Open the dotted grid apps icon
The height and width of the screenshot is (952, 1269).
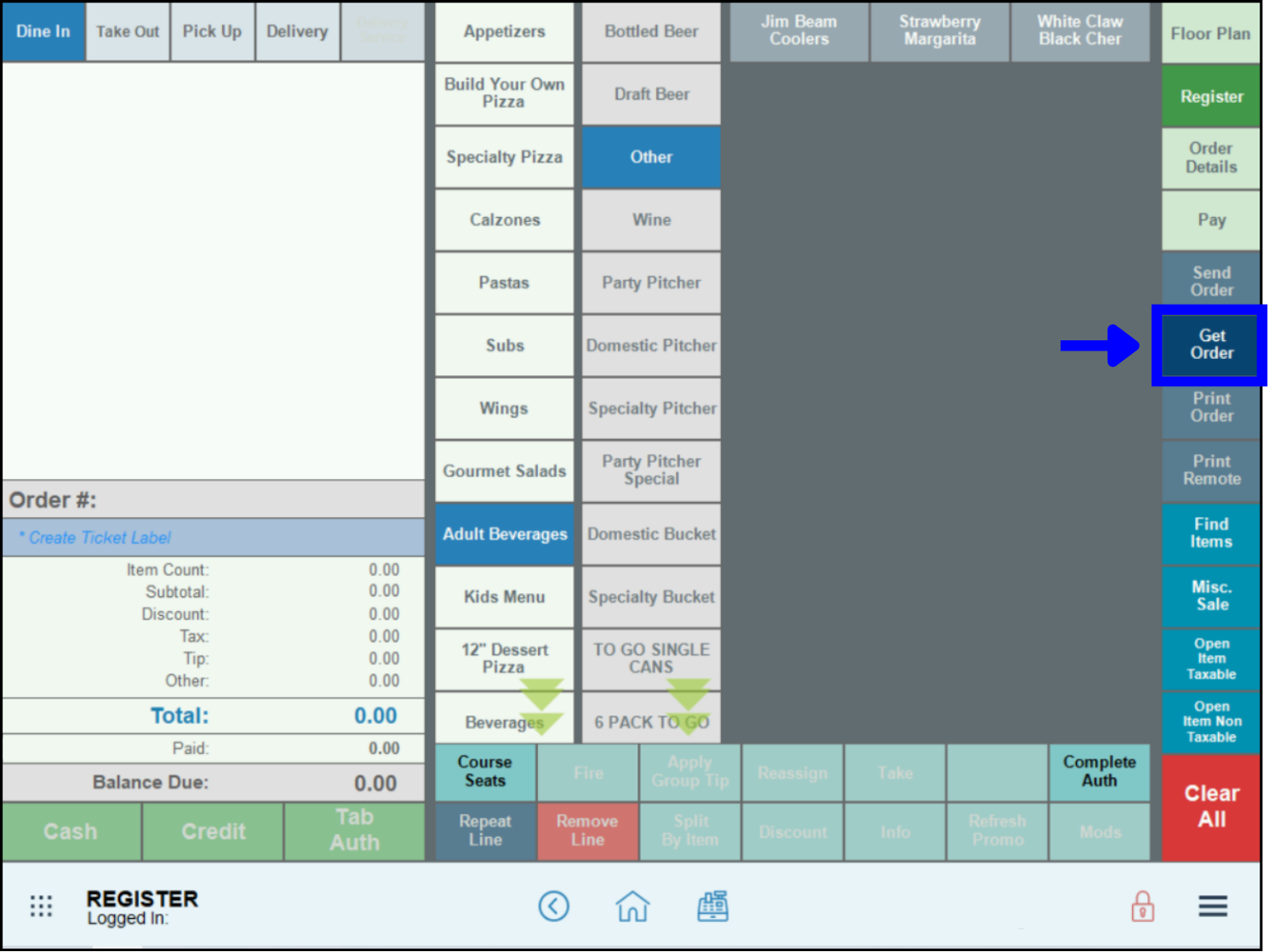click(x=41, y=906)
